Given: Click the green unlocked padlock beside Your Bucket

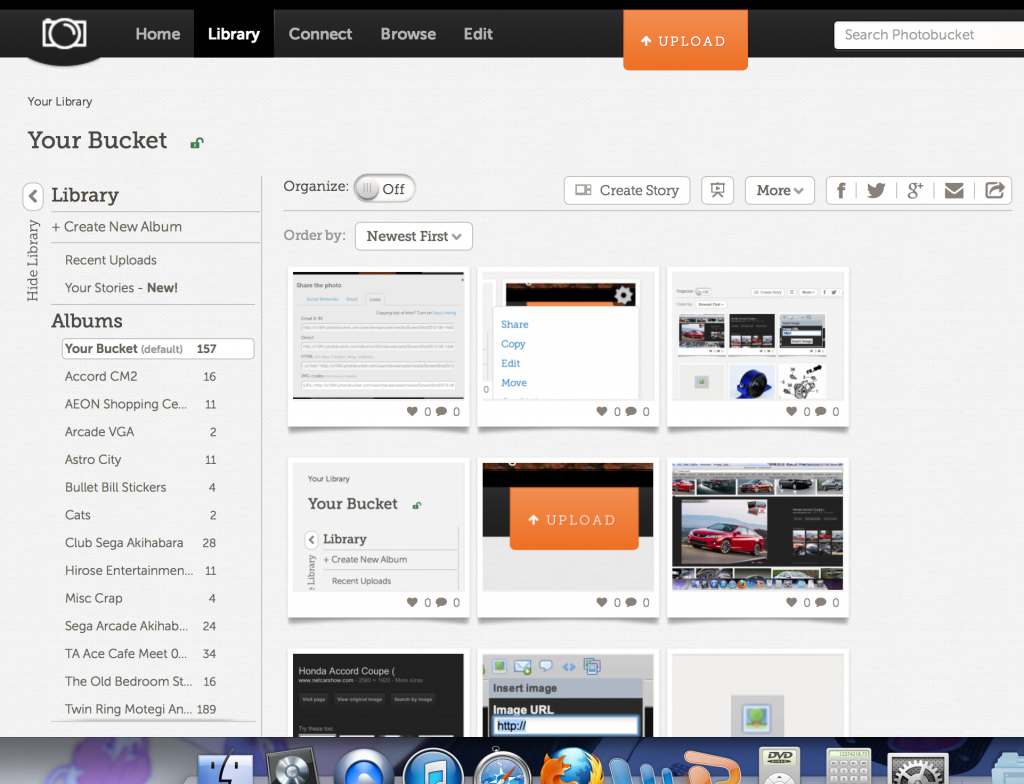Looking at the screenshot, I should tap(197, 142).
